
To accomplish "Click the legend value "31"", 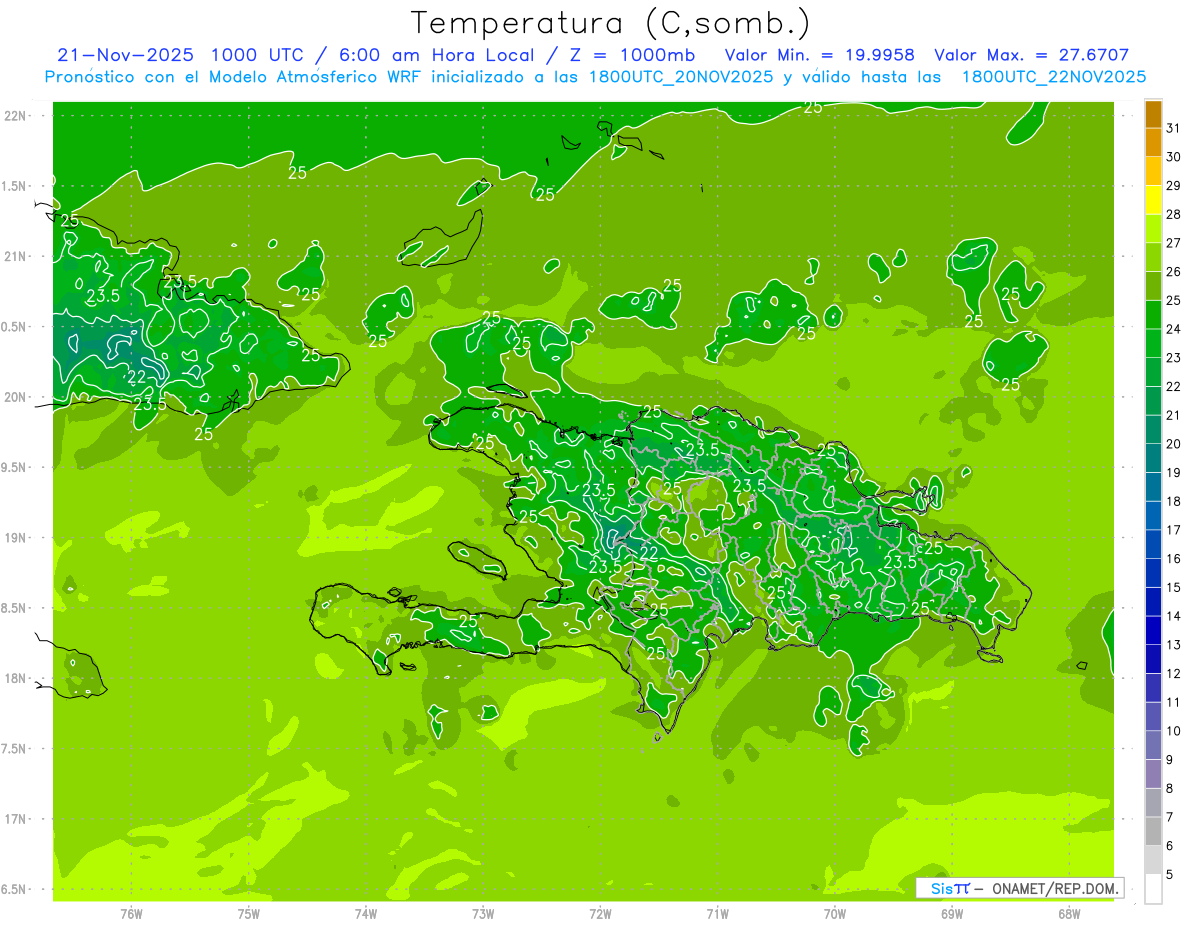I will 1173,128.
